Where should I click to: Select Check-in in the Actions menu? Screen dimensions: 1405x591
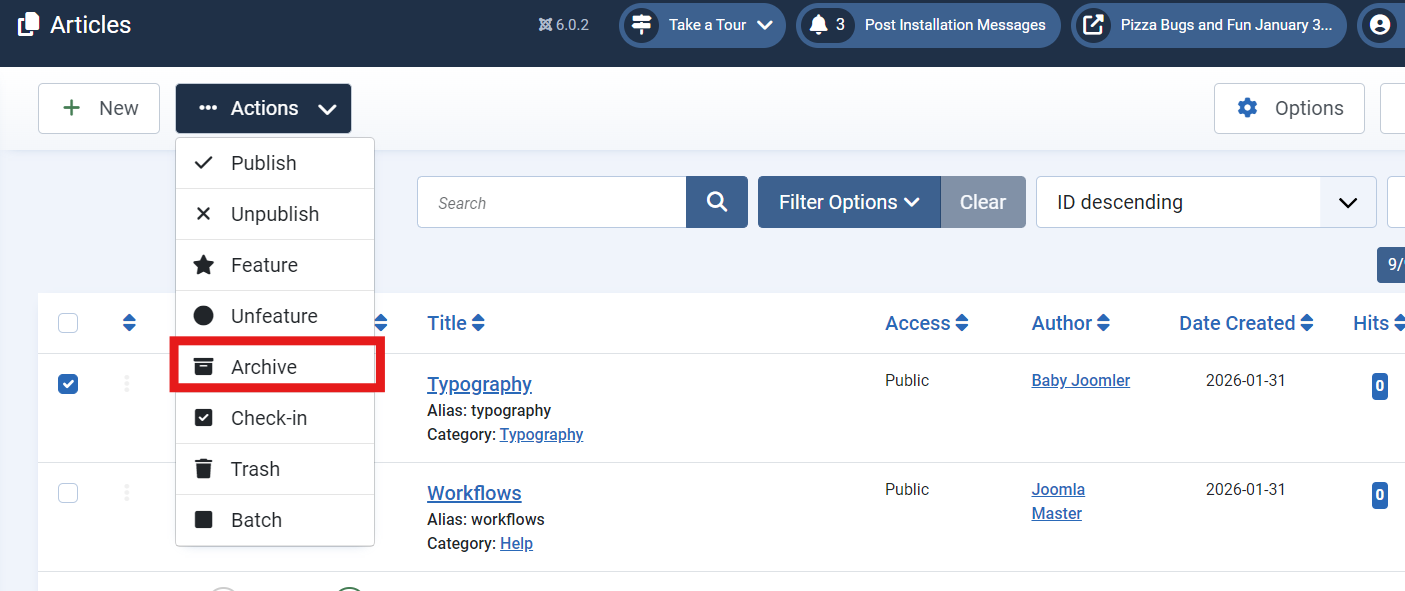275,418
